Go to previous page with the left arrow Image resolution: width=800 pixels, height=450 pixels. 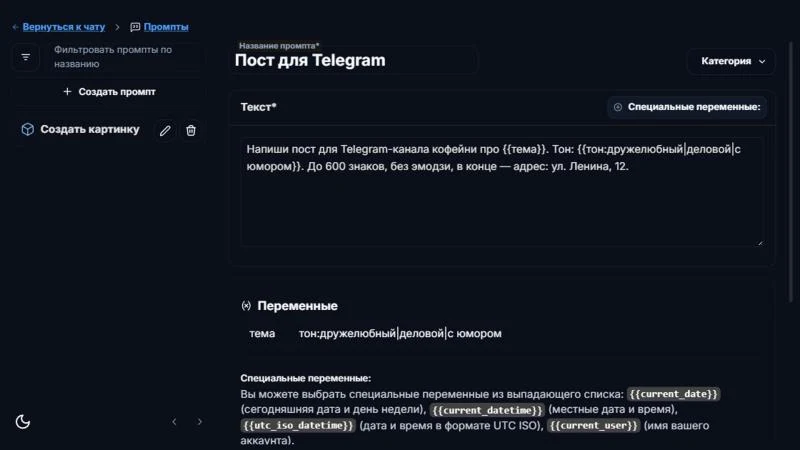pyautogui.click(x=174, y=421)
